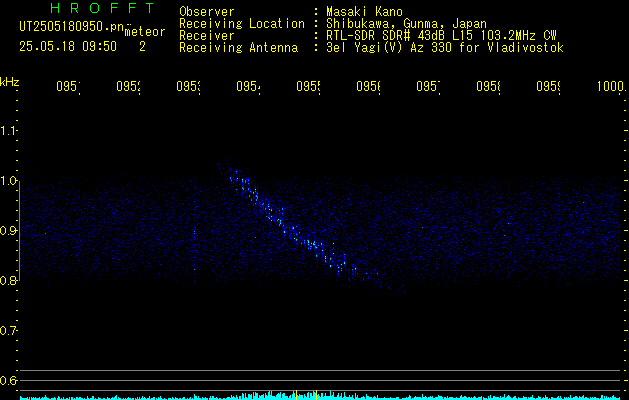
Task: Click the 0951 time axis marker
Action: coord(68,87)
